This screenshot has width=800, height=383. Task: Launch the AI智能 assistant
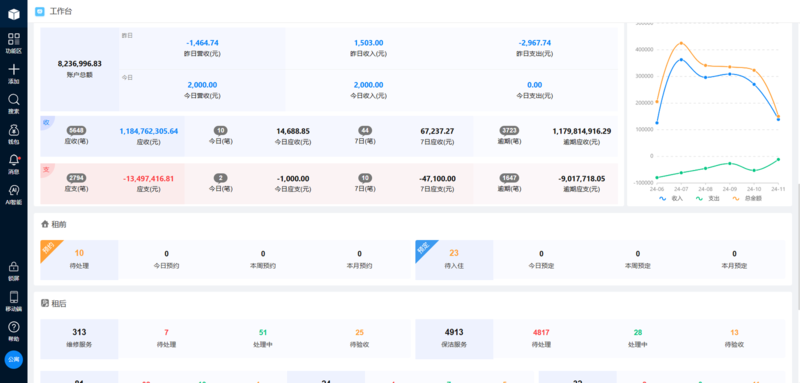pyautogui.click(x=14, y=194)
